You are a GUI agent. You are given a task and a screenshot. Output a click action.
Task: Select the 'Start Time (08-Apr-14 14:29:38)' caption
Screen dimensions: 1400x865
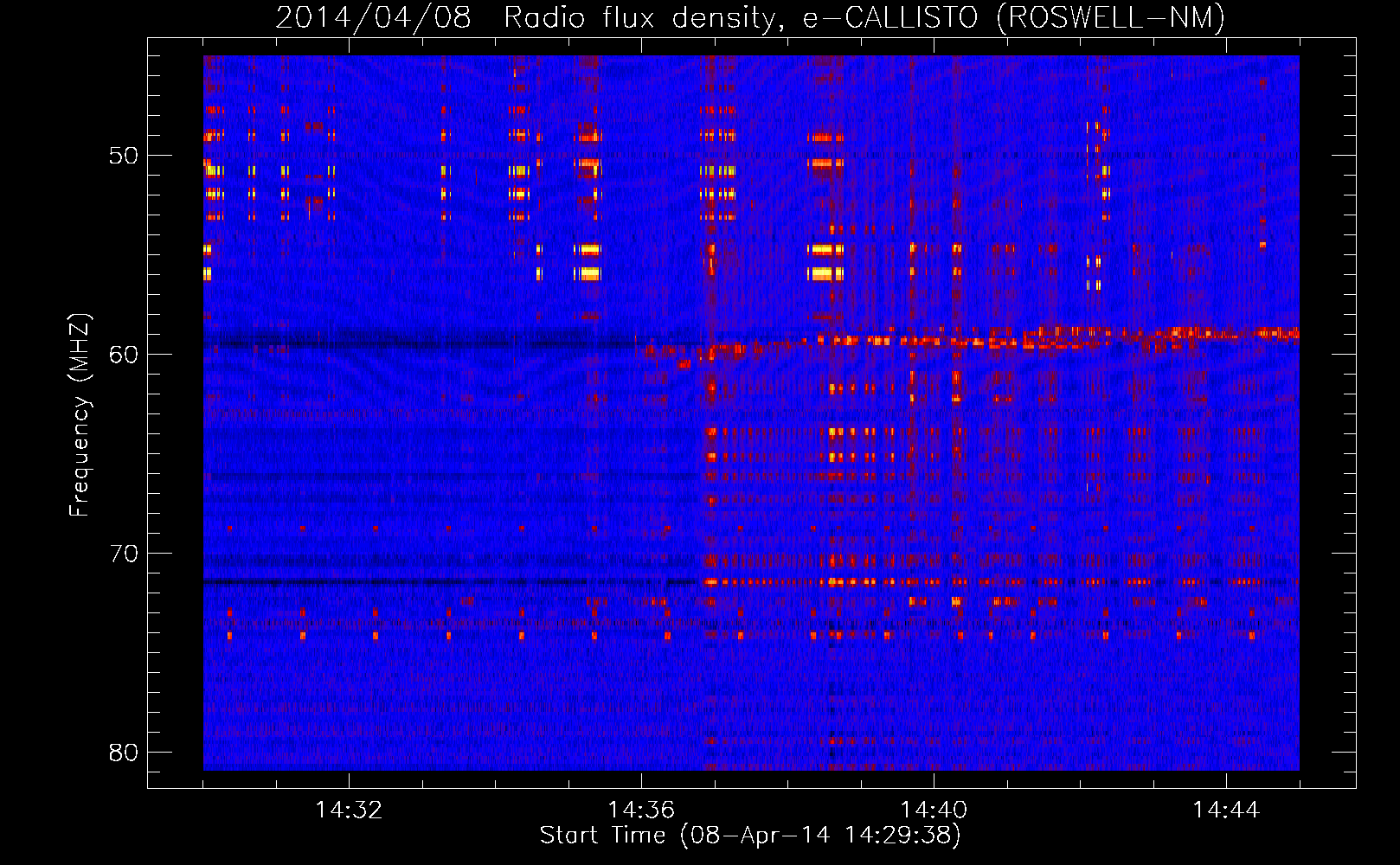click(x=750, y=836)
